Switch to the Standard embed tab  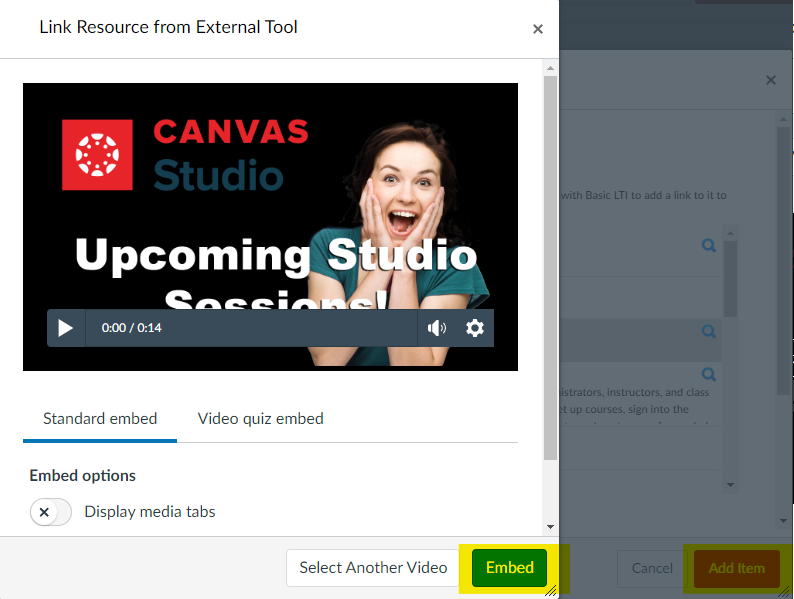pos(100,419)
